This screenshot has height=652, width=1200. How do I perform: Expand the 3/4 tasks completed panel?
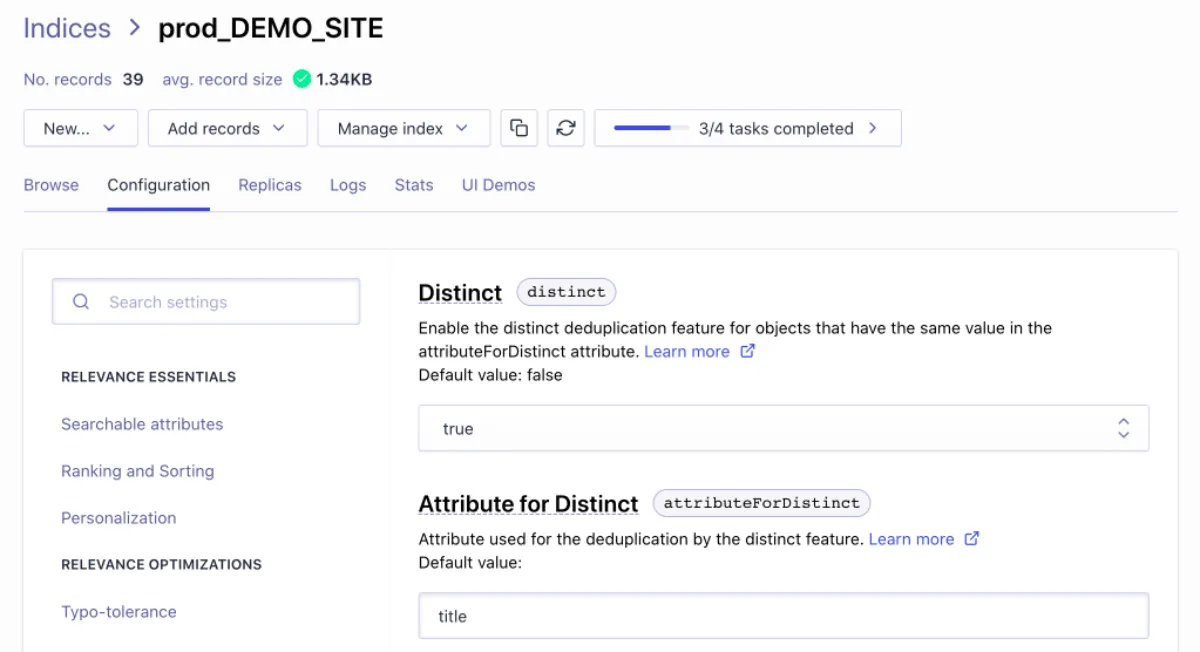[x=871, y=128]
